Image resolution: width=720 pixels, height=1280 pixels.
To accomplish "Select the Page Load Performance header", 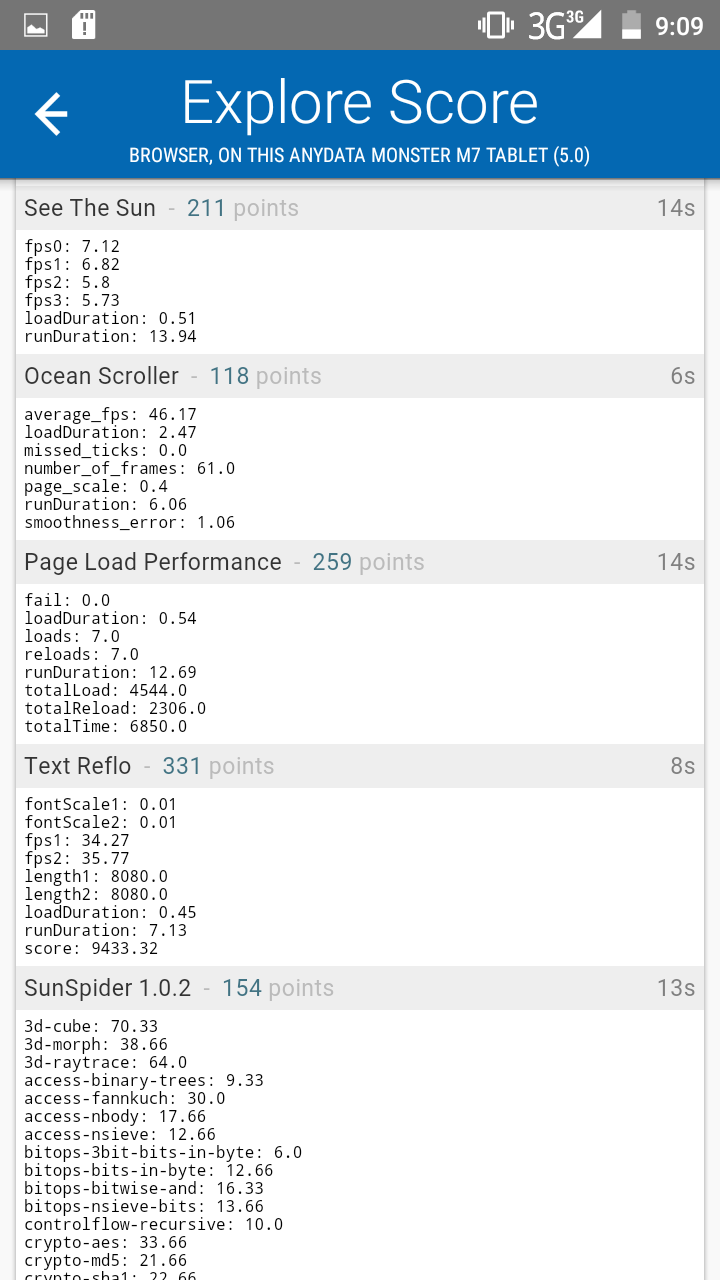I will (153, 562).
